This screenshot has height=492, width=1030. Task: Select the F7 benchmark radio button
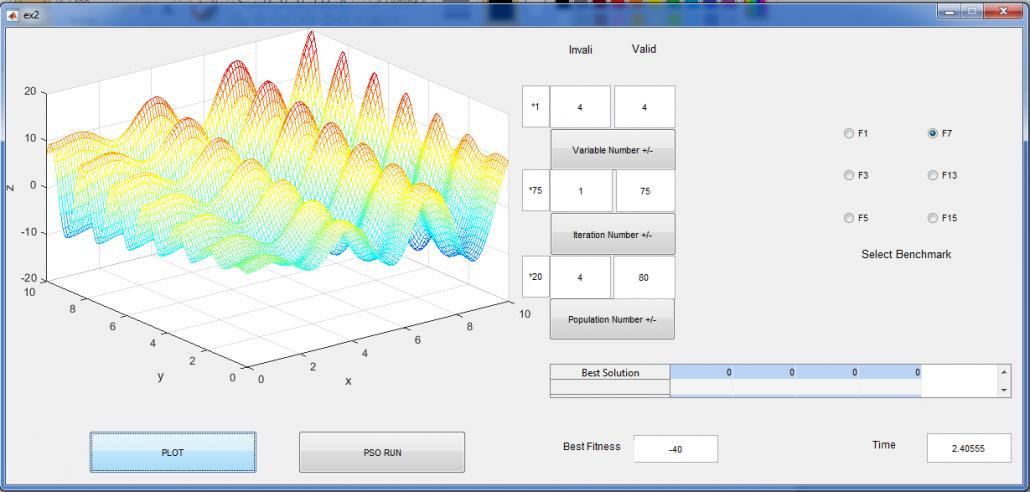tap(933, 133)
